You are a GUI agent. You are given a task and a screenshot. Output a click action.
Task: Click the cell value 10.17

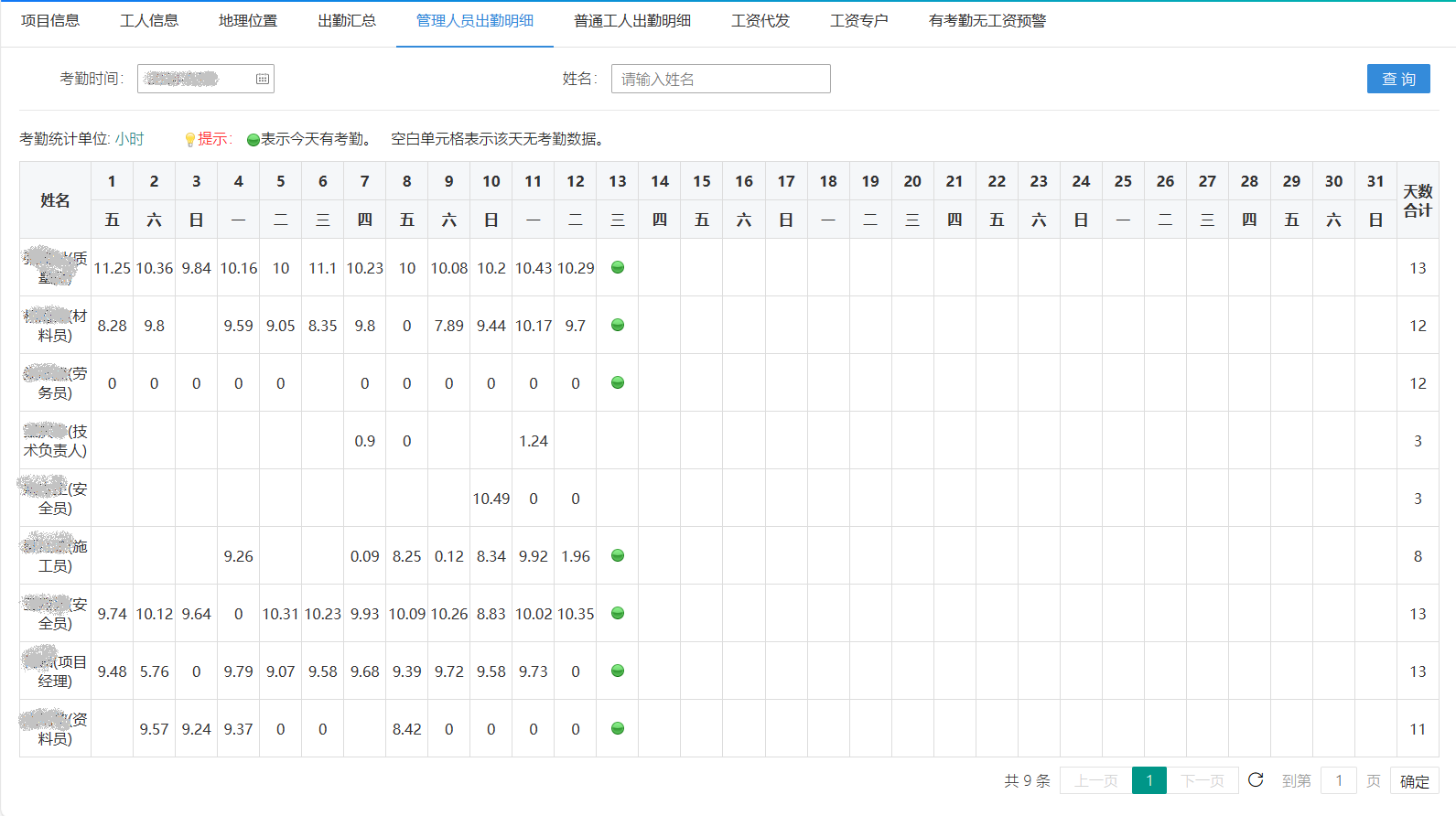[x=534, y=326]
